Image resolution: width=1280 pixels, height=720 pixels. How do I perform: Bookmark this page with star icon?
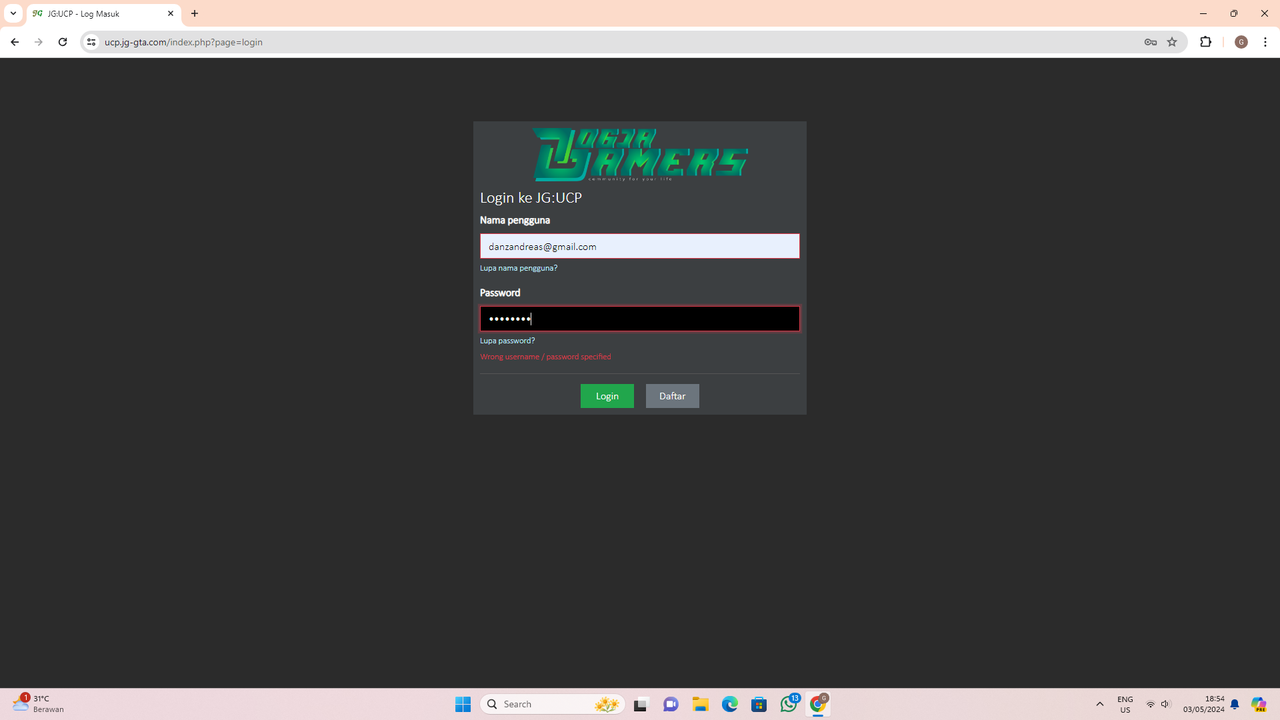1172,42
